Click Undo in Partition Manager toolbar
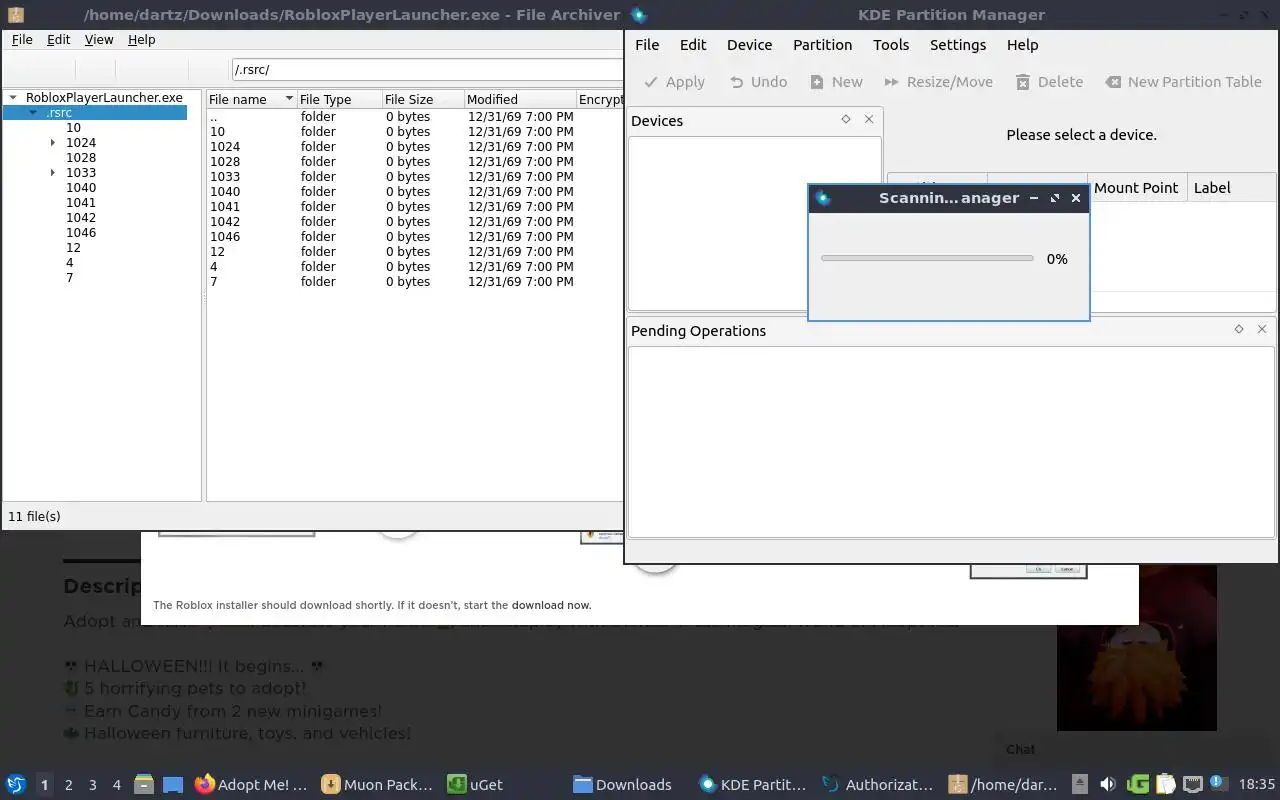 coord(758,82)
